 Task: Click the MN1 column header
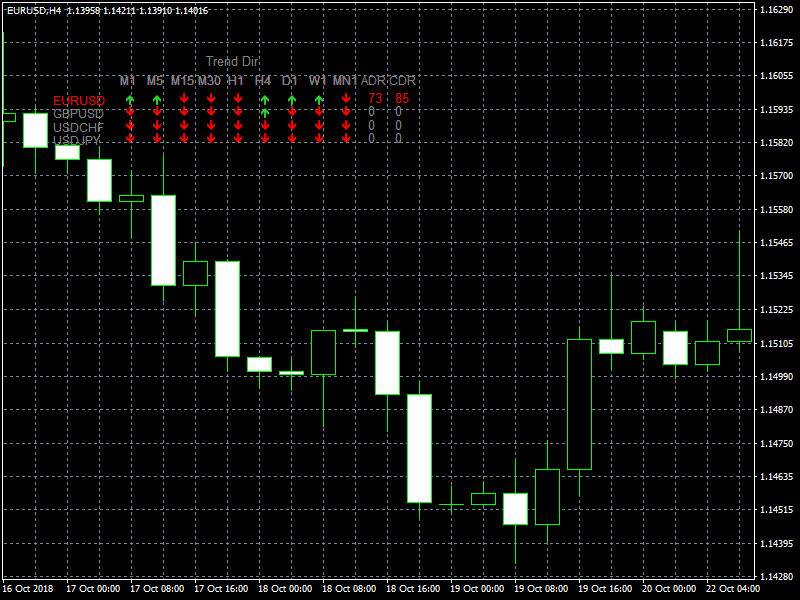pyautogui.click(x=345, y=81)
